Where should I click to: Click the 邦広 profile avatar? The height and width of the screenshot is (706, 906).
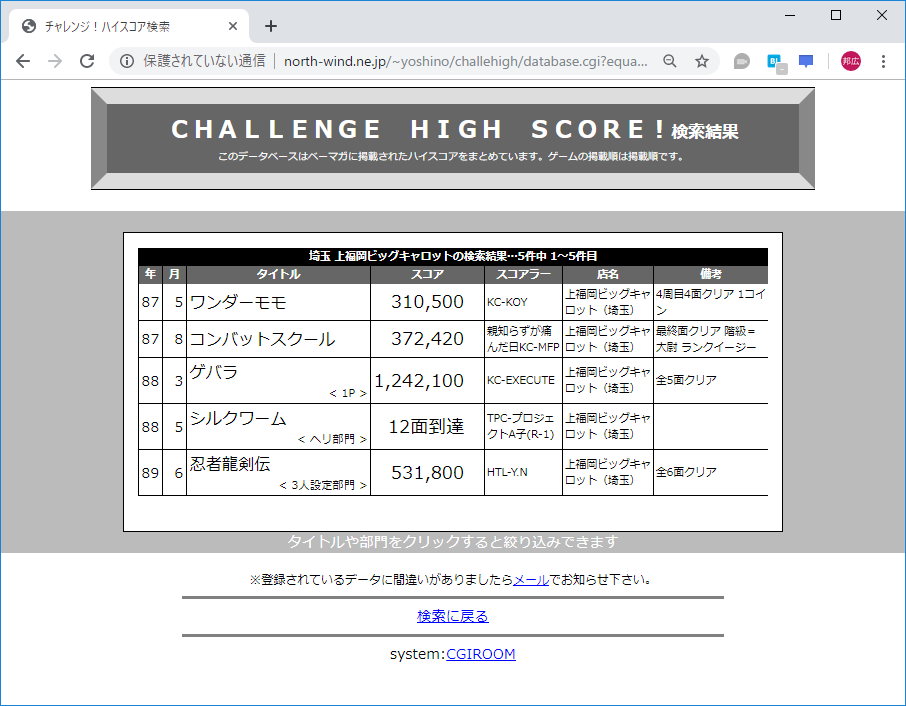tap(851, 61)
